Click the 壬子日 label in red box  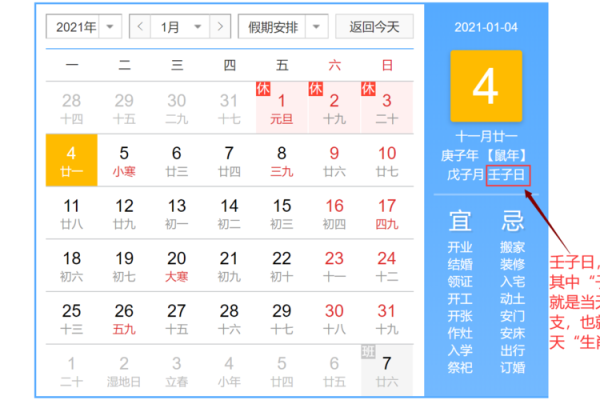[x=506, y=176]
